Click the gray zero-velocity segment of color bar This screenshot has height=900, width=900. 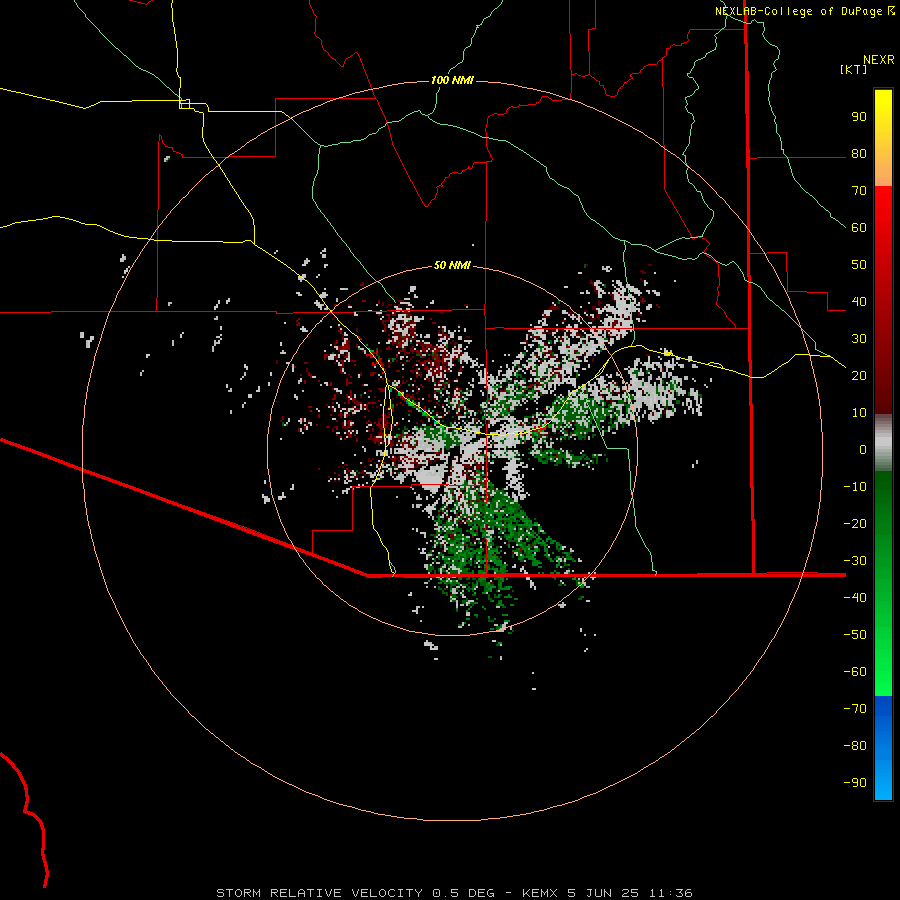[x=883, y=443]
